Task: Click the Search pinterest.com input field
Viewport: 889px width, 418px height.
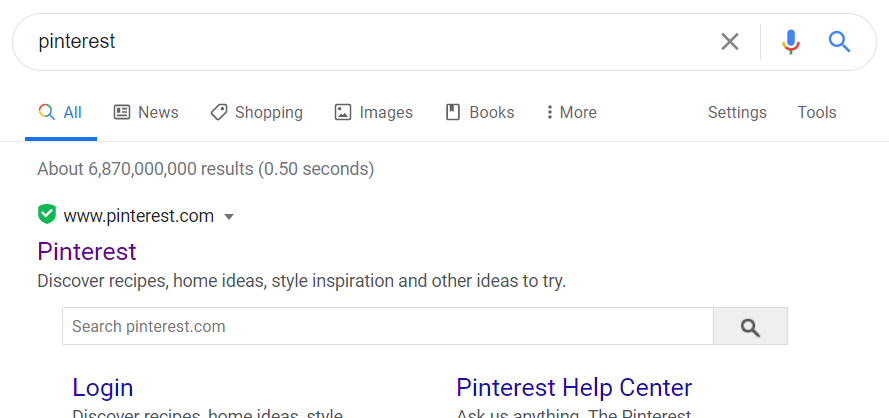Action: point(388,326)
